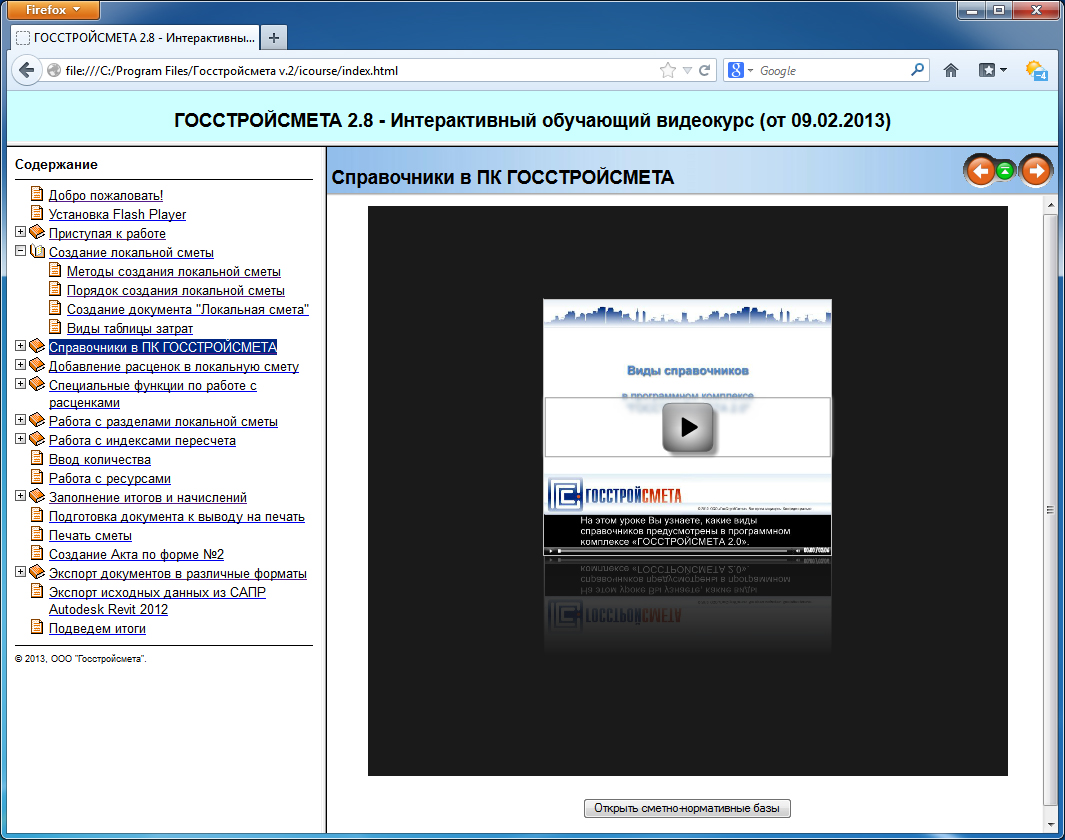Go back with browser Back arrow
The height and width of the screenshot is (840, 1065).
(x=26, y=70)
